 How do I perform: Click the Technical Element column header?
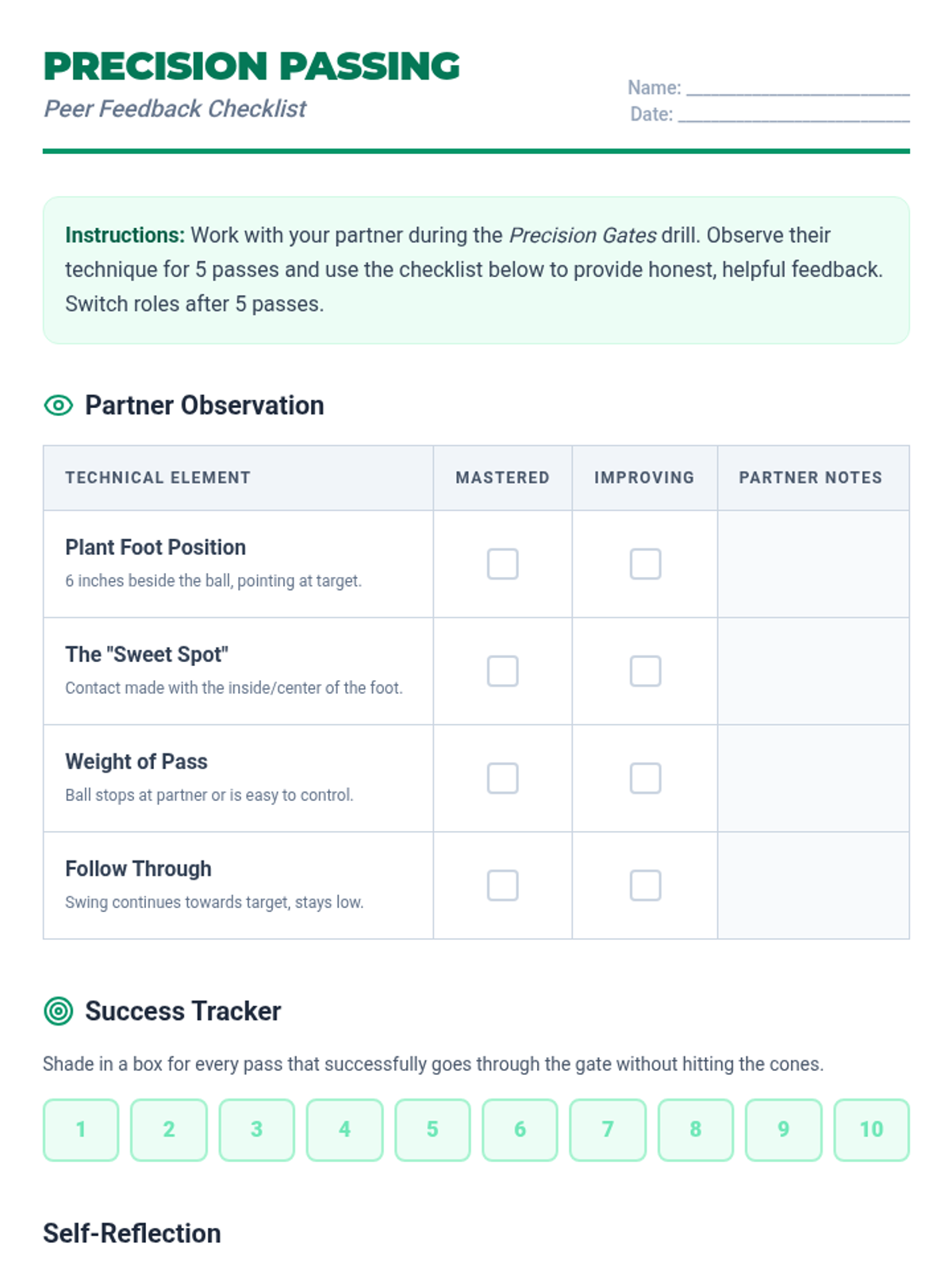158,478
